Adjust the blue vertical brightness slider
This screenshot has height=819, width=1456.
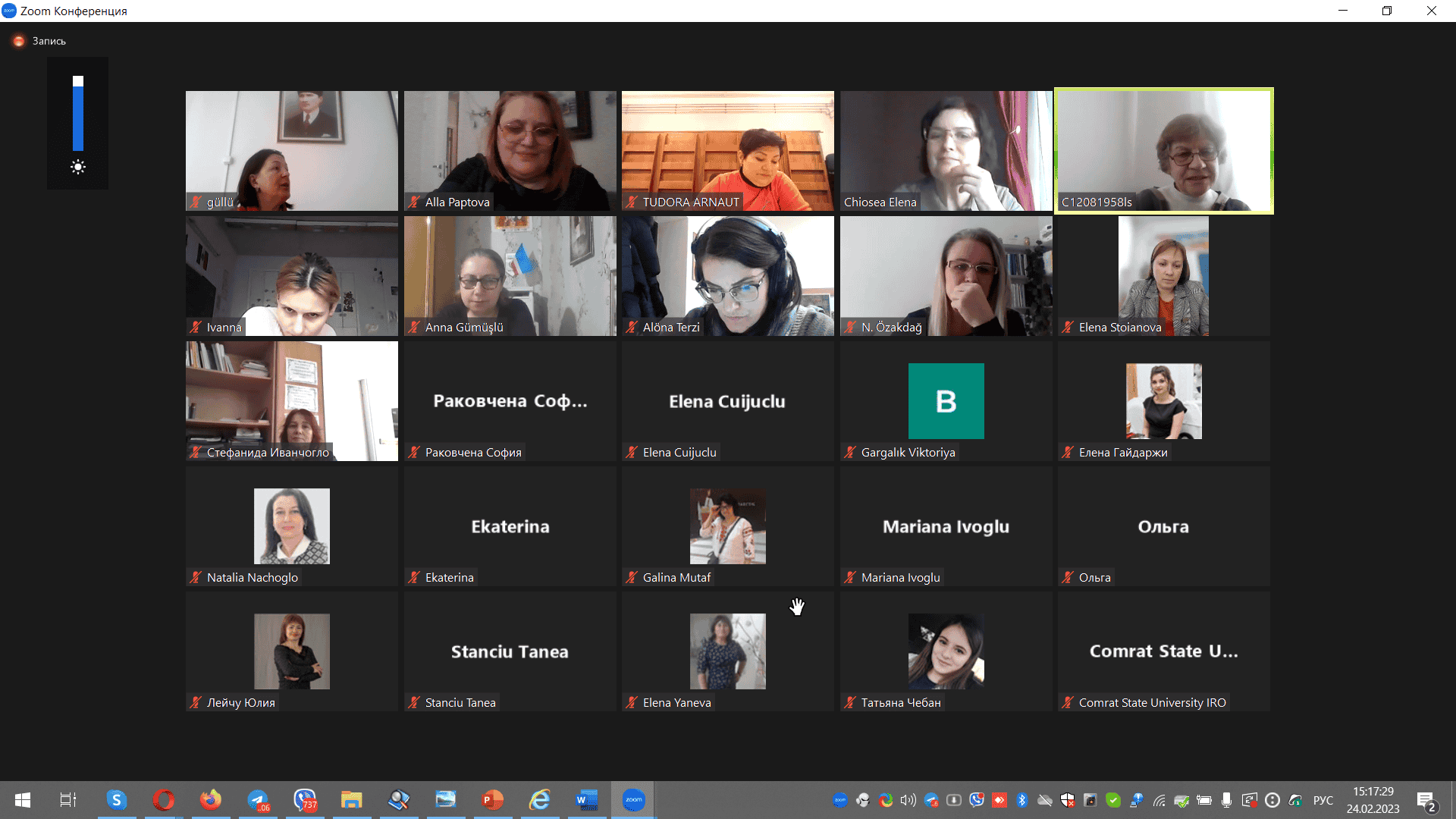point(78,114)
